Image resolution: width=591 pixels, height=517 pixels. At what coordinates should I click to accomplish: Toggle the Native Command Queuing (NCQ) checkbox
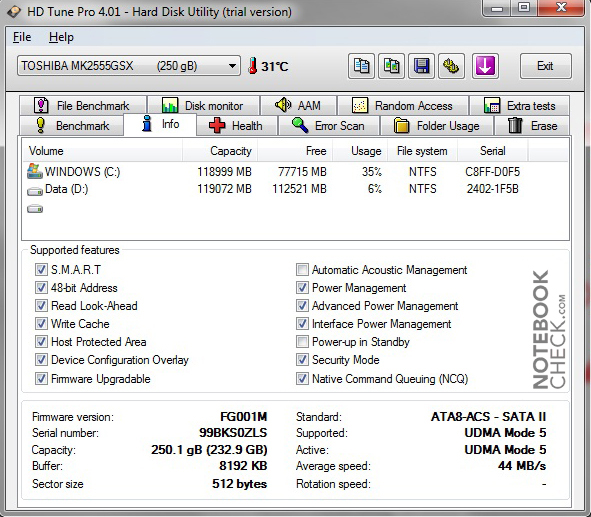coord(302,379)
